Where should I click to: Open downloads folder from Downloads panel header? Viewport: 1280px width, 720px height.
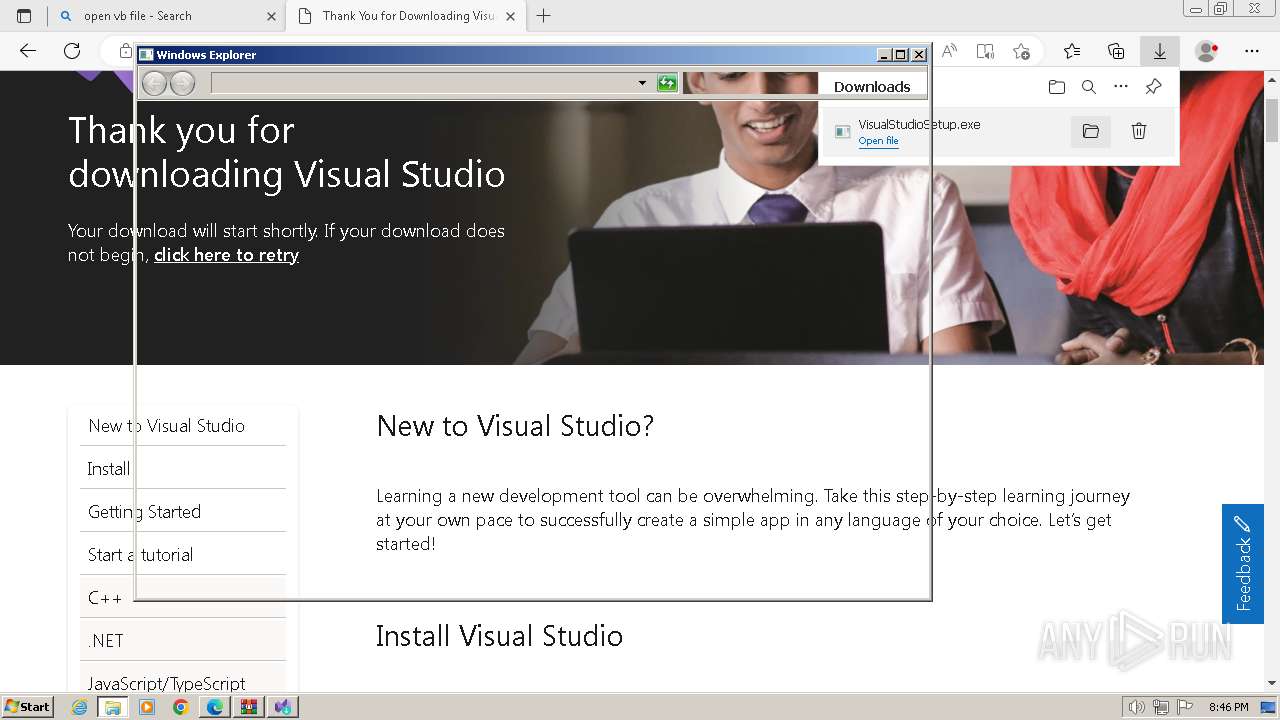tap(1057, 87)
